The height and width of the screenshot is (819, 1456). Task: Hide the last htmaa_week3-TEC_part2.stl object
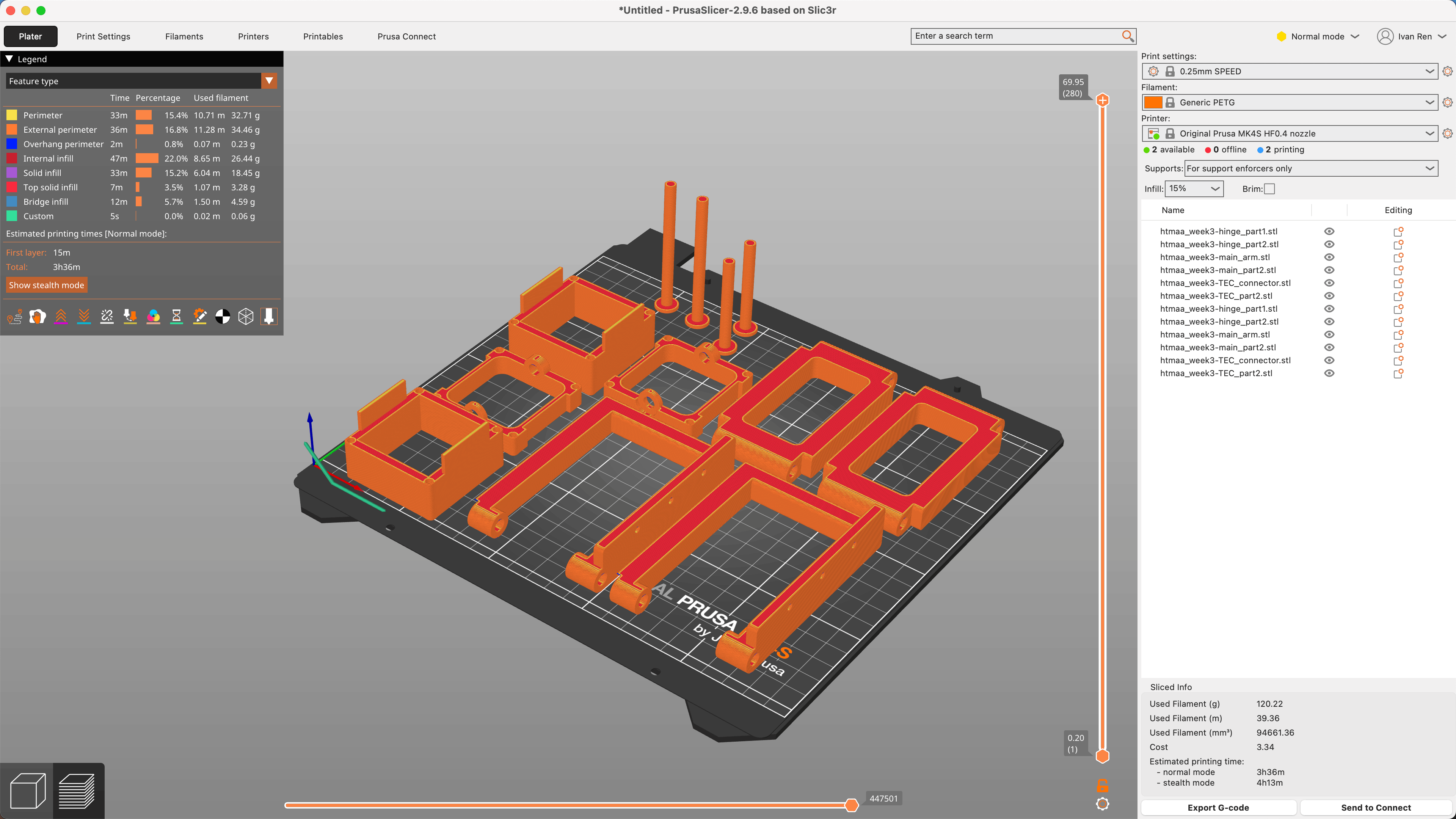1329,373
